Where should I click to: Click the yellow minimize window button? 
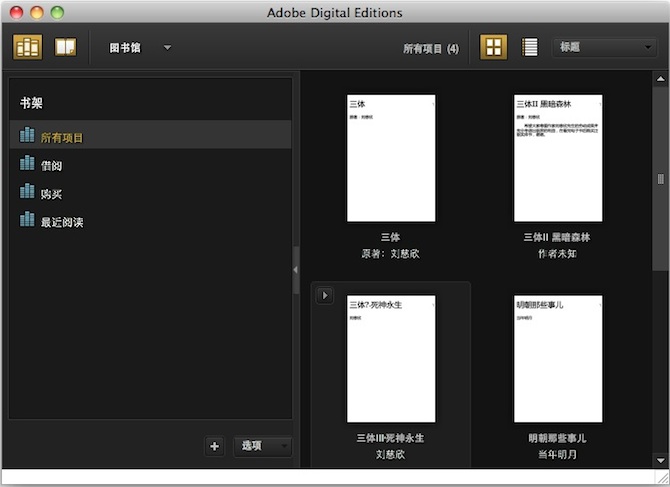point(37,12)
